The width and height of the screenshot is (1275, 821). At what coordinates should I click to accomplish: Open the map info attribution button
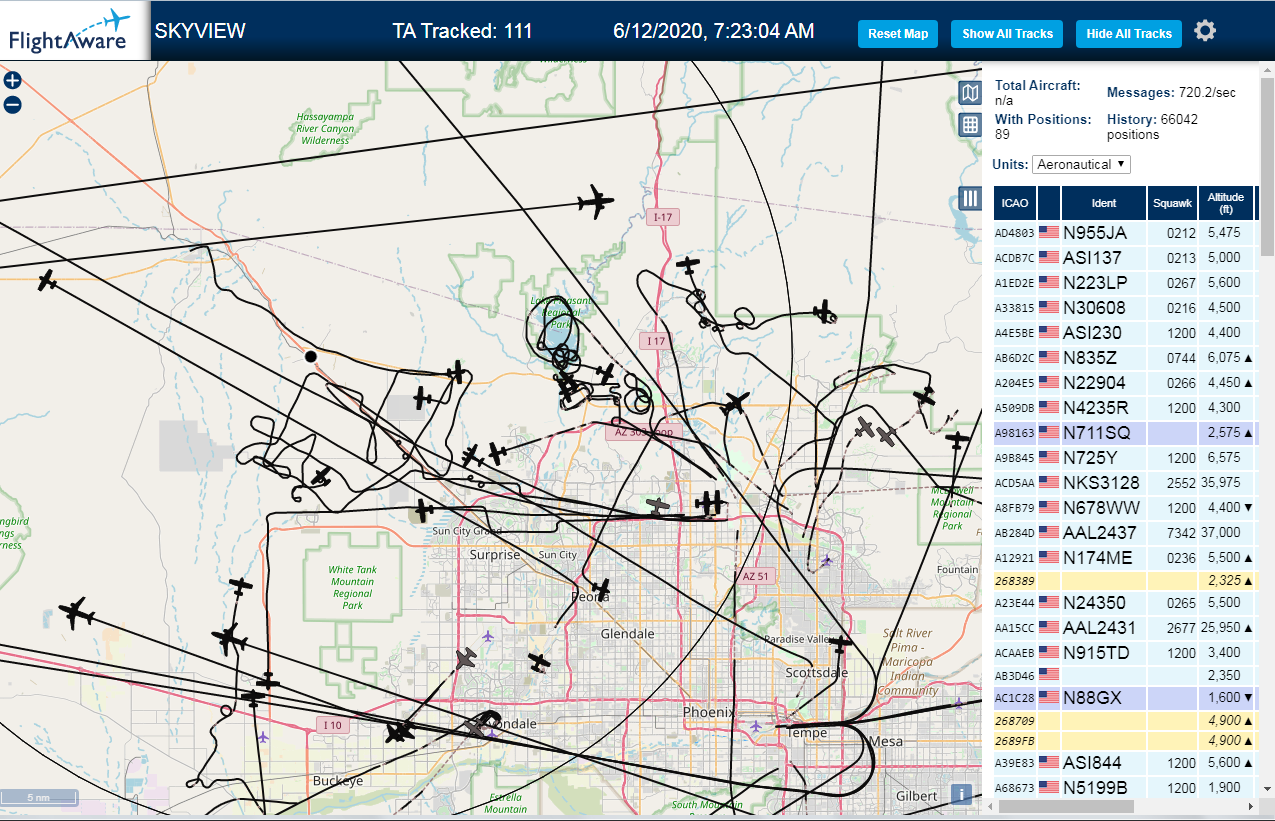[961, 794]
